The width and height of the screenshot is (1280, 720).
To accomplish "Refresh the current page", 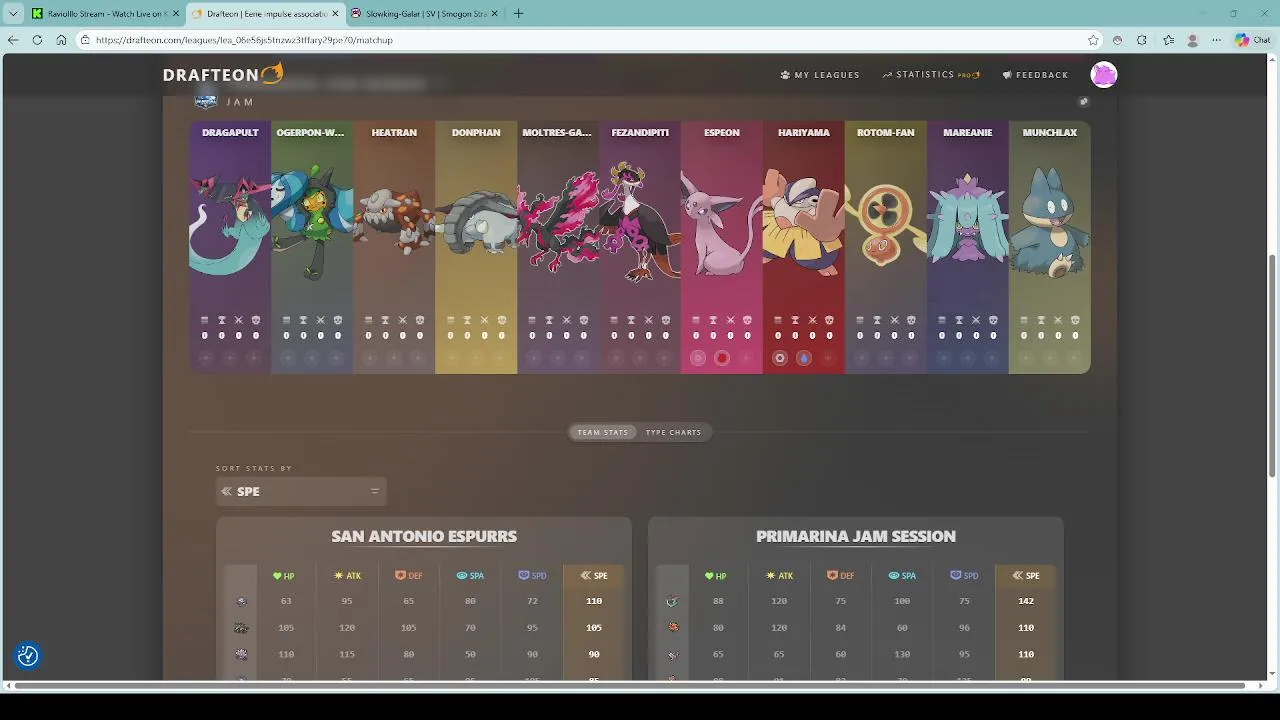I will [x=37, y=40].
